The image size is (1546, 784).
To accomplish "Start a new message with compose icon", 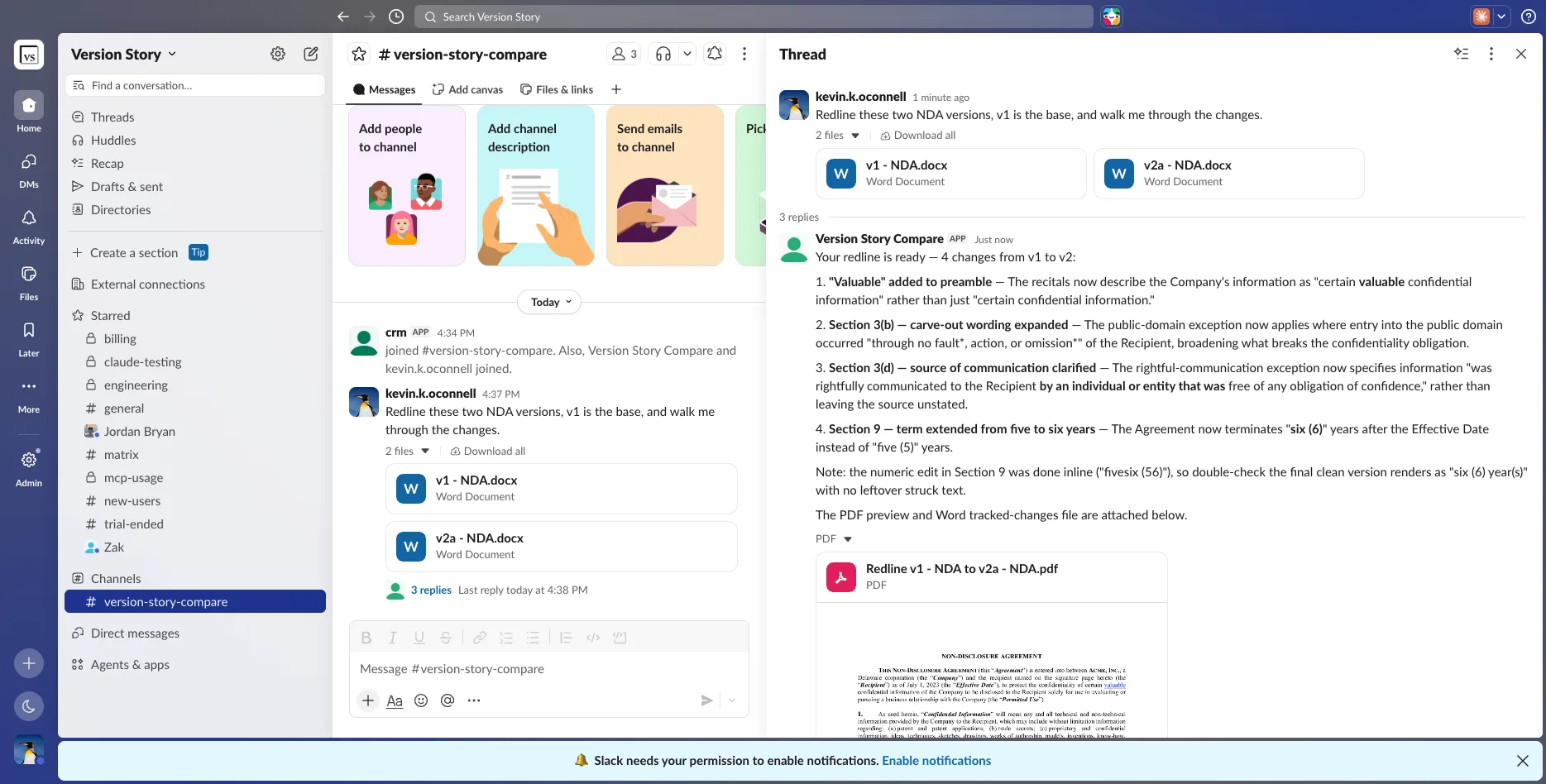I will tap(311, 54).
